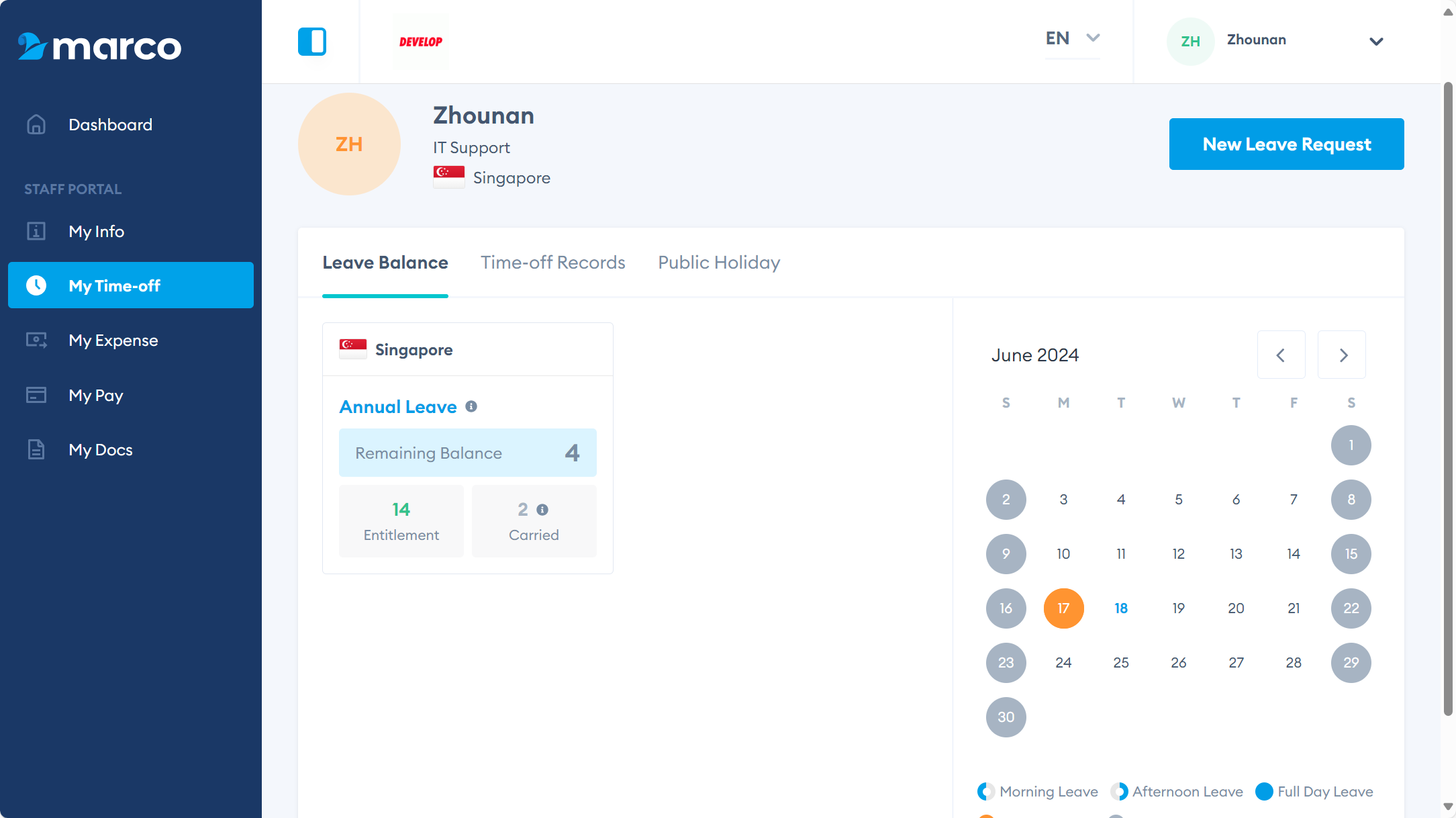This screenshot has height=818, width=1456.
Task: Open the My Pay page
Action: point(95,396)
